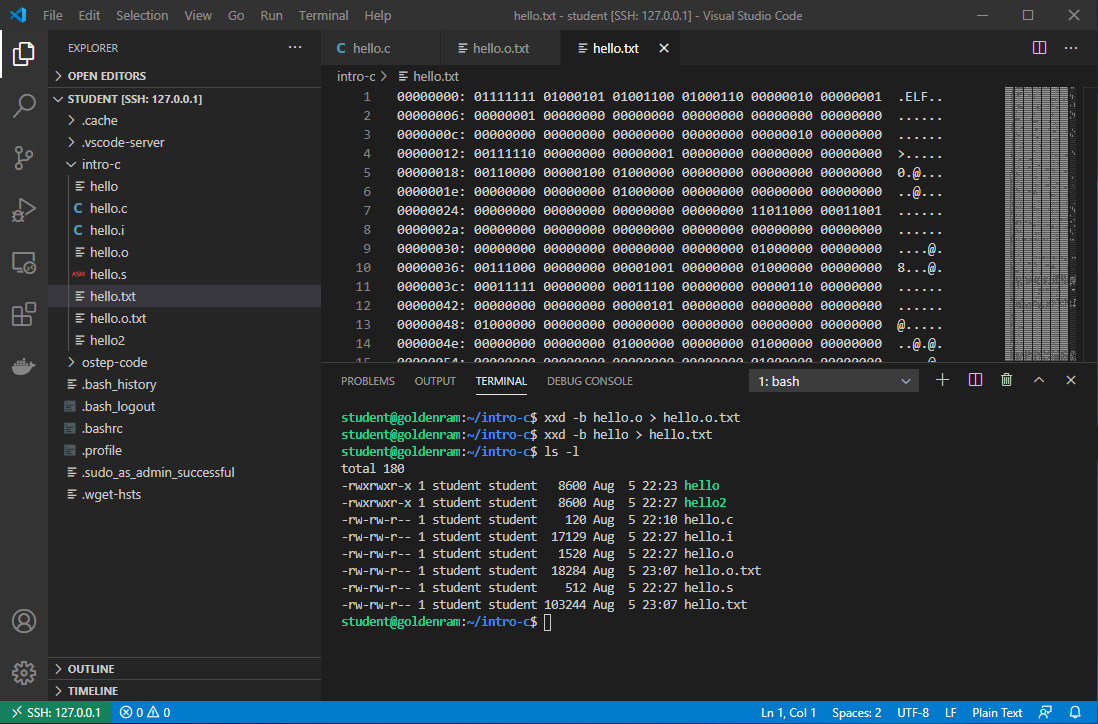1098x724 pixels.
Task: Collapse the intro-c folder
Action: pos(185,165)
